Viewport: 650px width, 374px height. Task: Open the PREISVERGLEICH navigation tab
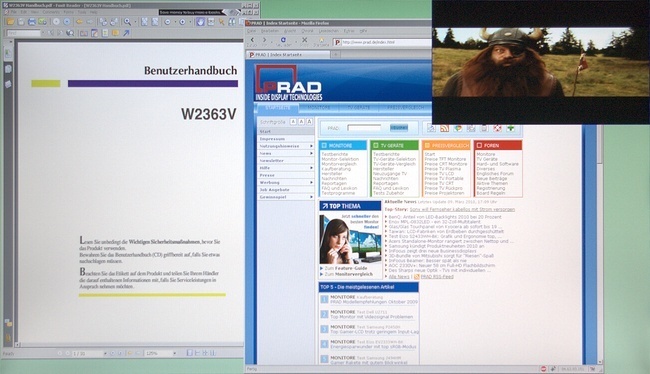[x=405, y=108]
